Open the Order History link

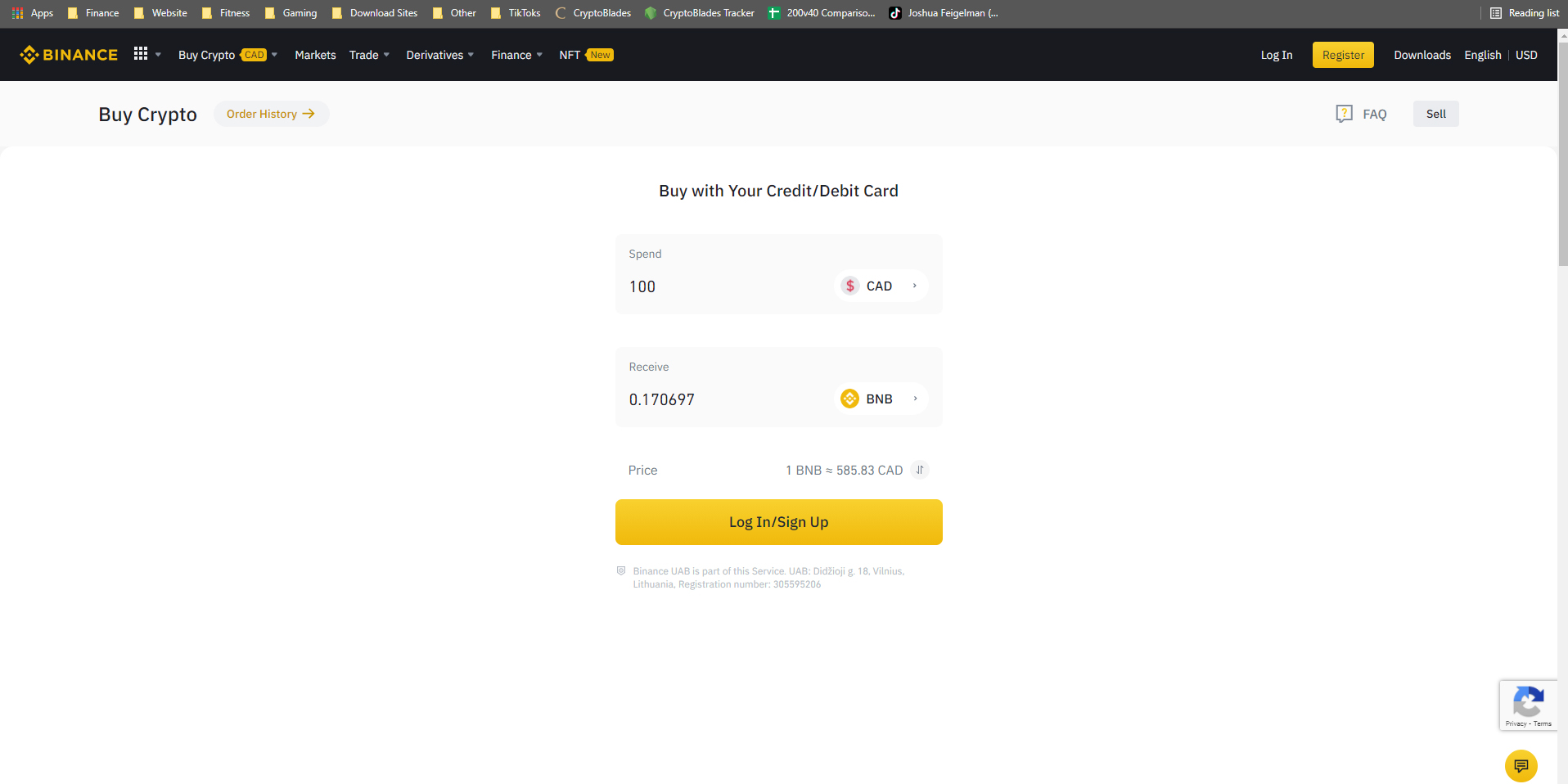pyautogui.click(x=271, y=114)
